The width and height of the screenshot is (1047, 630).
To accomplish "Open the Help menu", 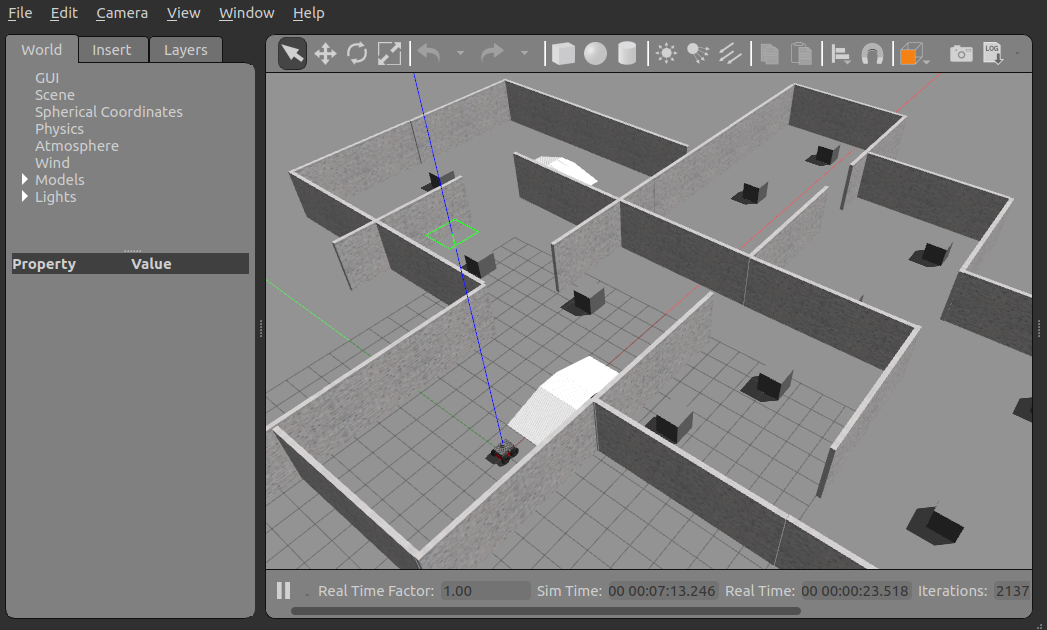I will (308, 13).
